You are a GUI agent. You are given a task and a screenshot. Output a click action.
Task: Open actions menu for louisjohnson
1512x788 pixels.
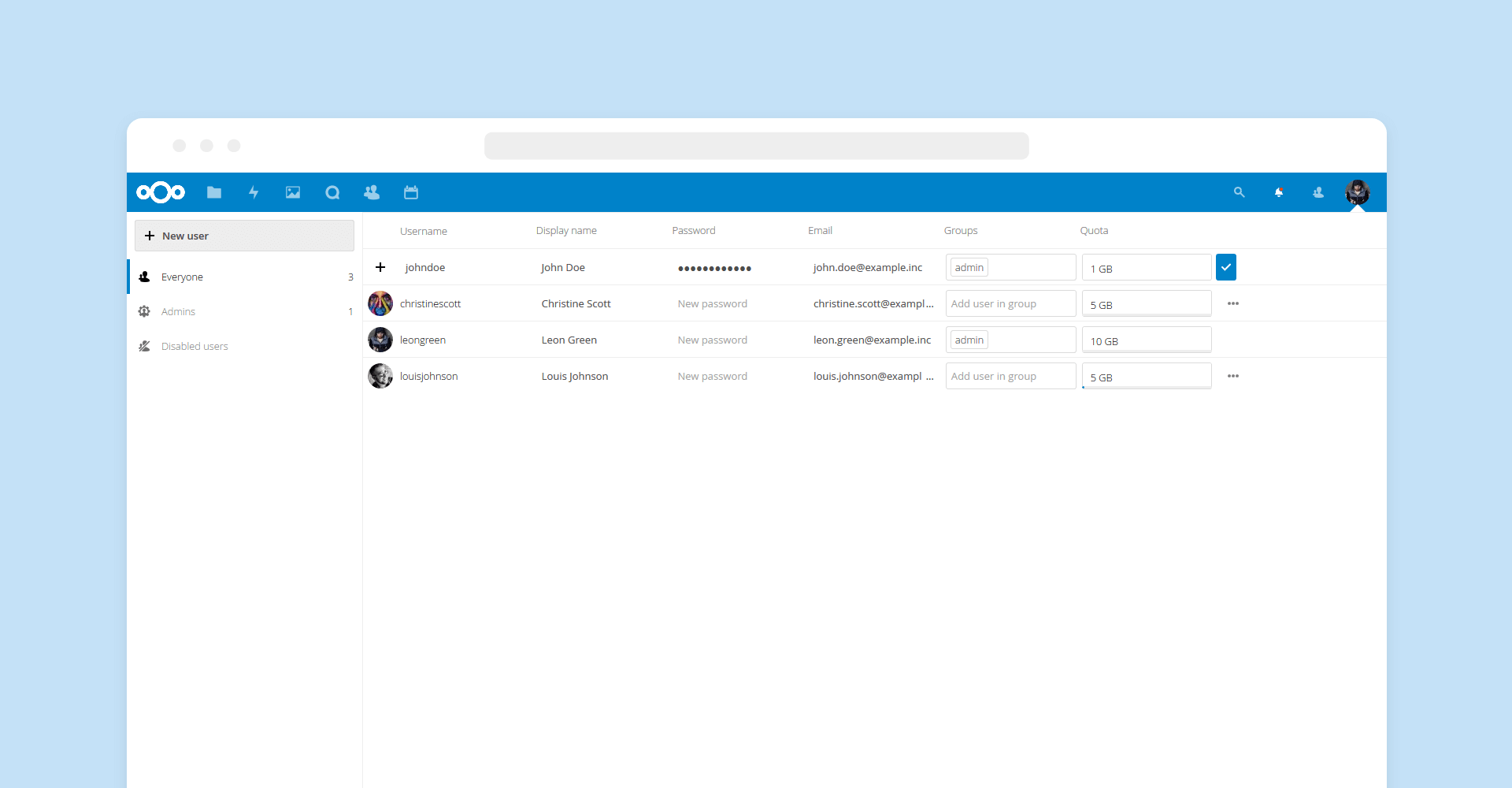pyautogui.click(x=1233, y=376)
